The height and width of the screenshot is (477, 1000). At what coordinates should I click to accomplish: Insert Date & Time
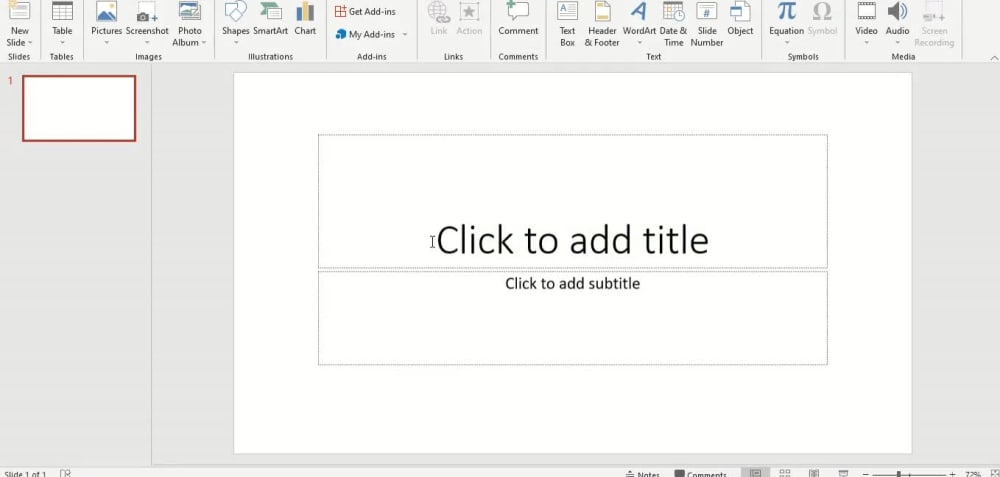tap(673, 26)
